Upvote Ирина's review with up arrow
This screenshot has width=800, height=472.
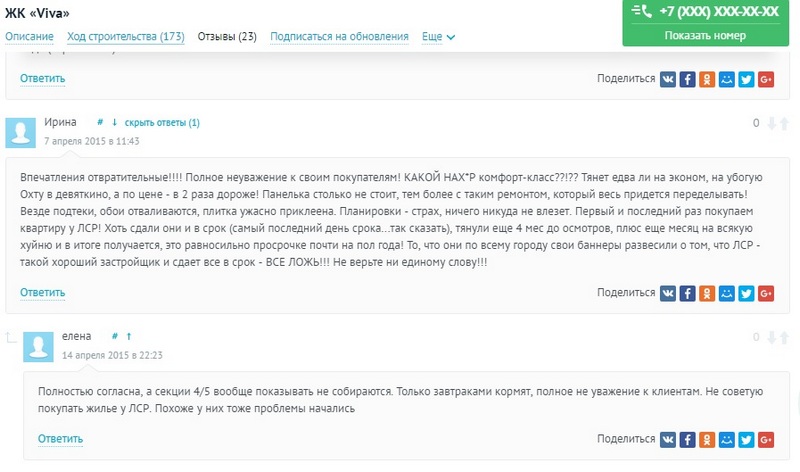point(785,123)
